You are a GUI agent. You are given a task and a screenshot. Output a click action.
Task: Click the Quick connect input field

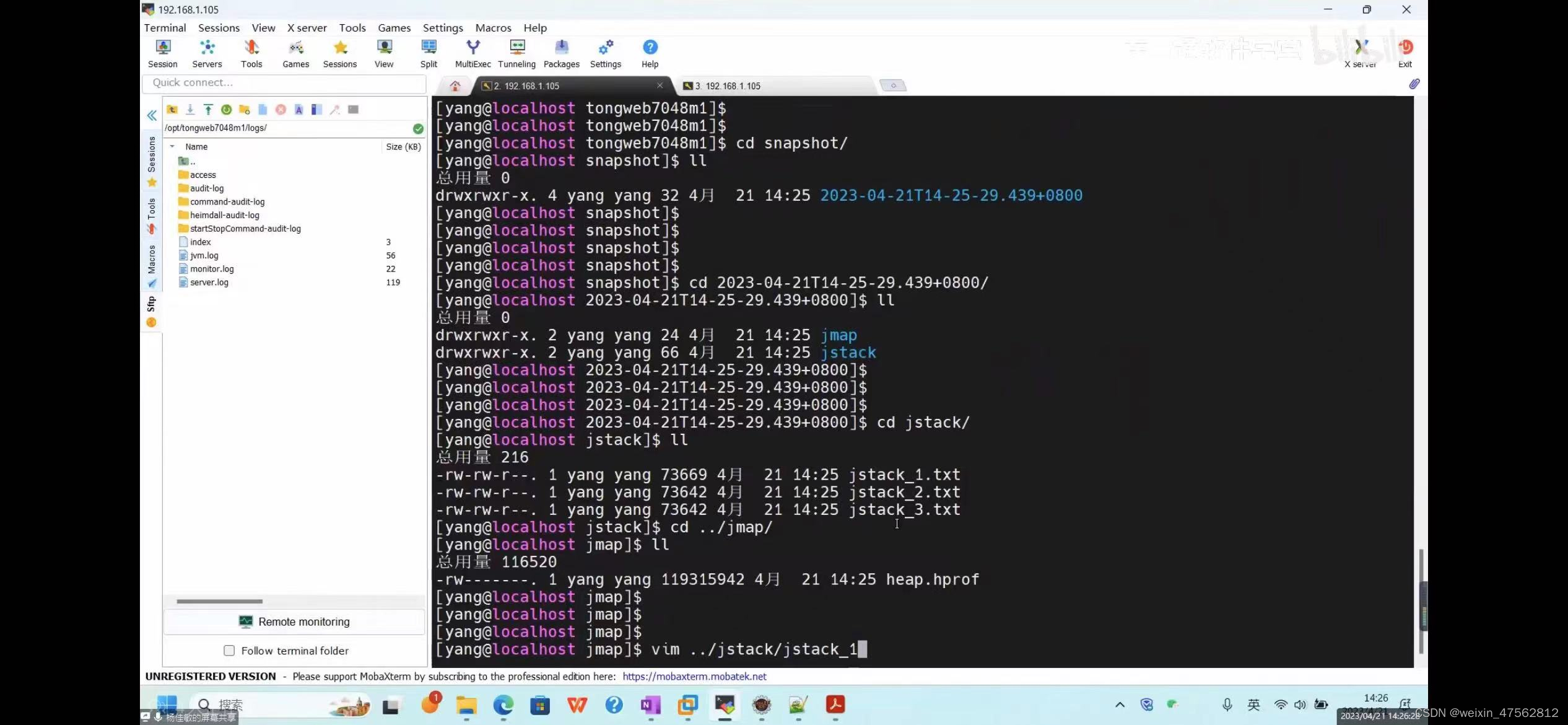pos(284,83)
